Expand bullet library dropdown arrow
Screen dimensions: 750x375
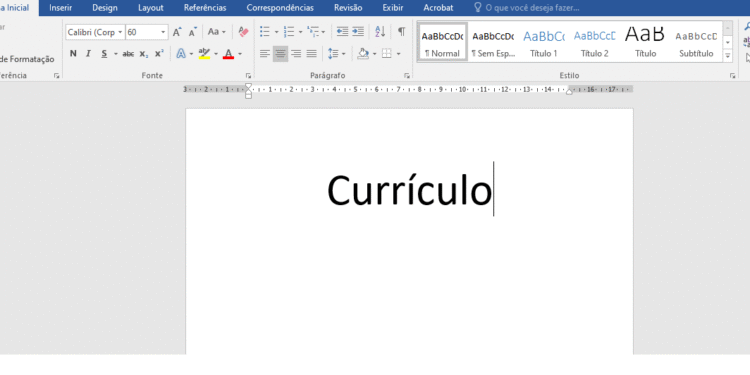tap(276, 32)
